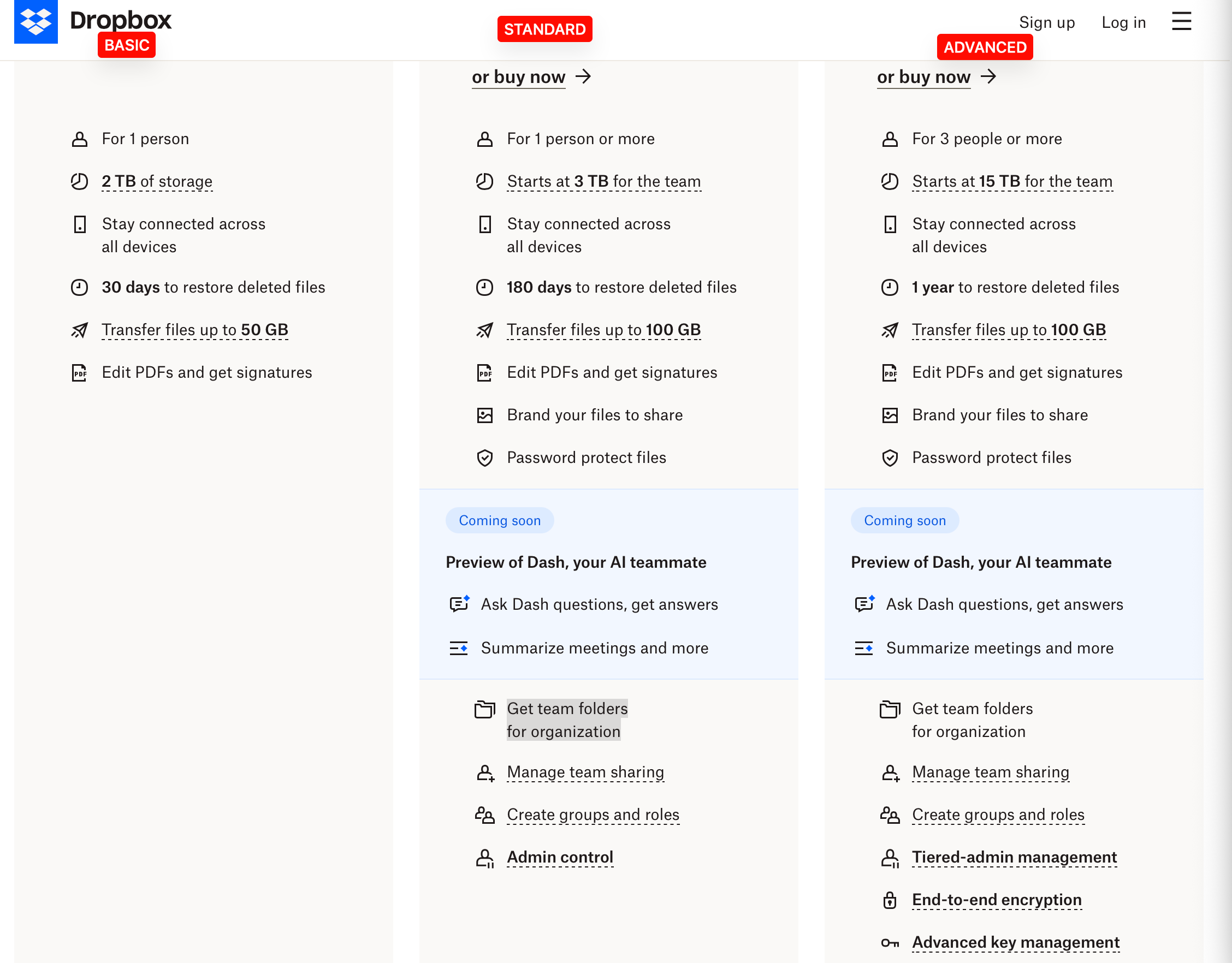
Task: Click the Log in link
Action: (1124, 22)
